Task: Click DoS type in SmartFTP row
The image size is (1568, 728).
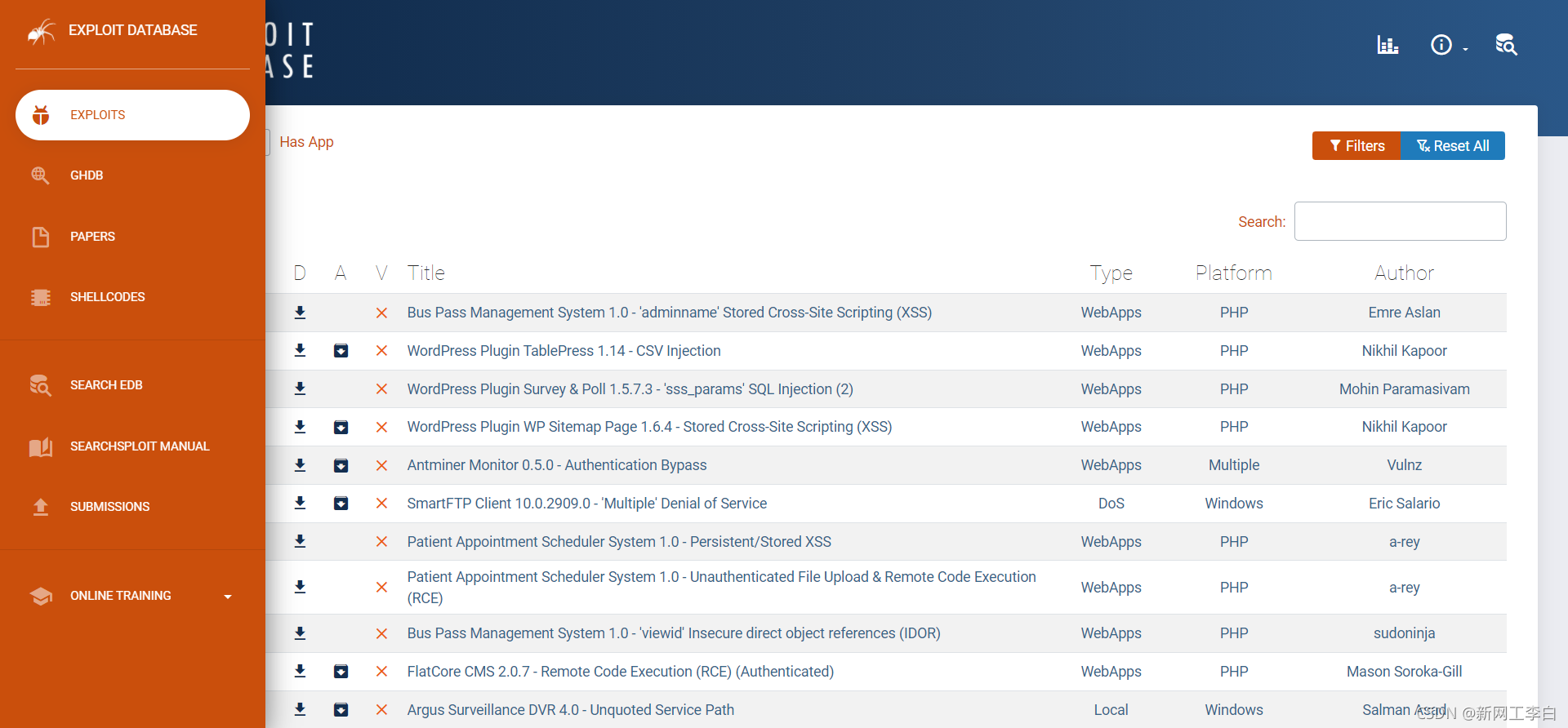Action: click(x=1111, y=504)
